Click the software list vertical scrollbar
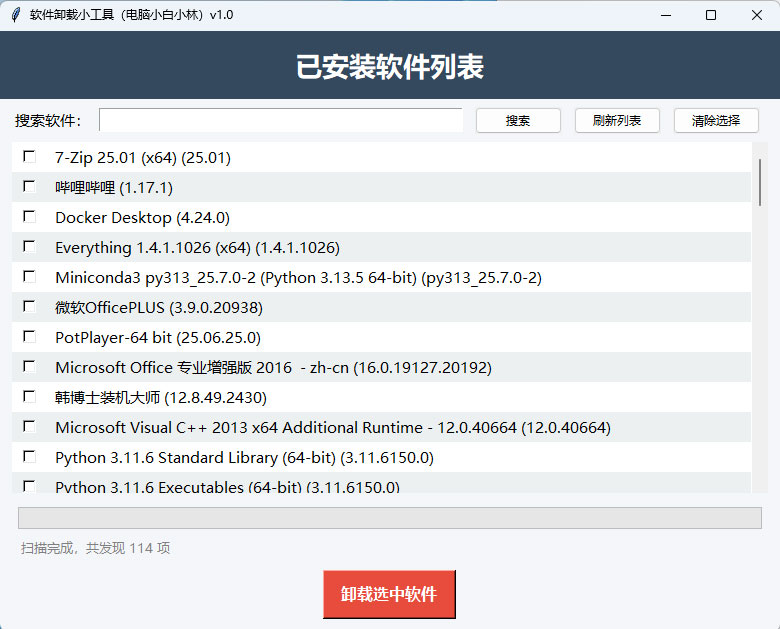This screenshot has height=629, width=780. coord(761,180)
